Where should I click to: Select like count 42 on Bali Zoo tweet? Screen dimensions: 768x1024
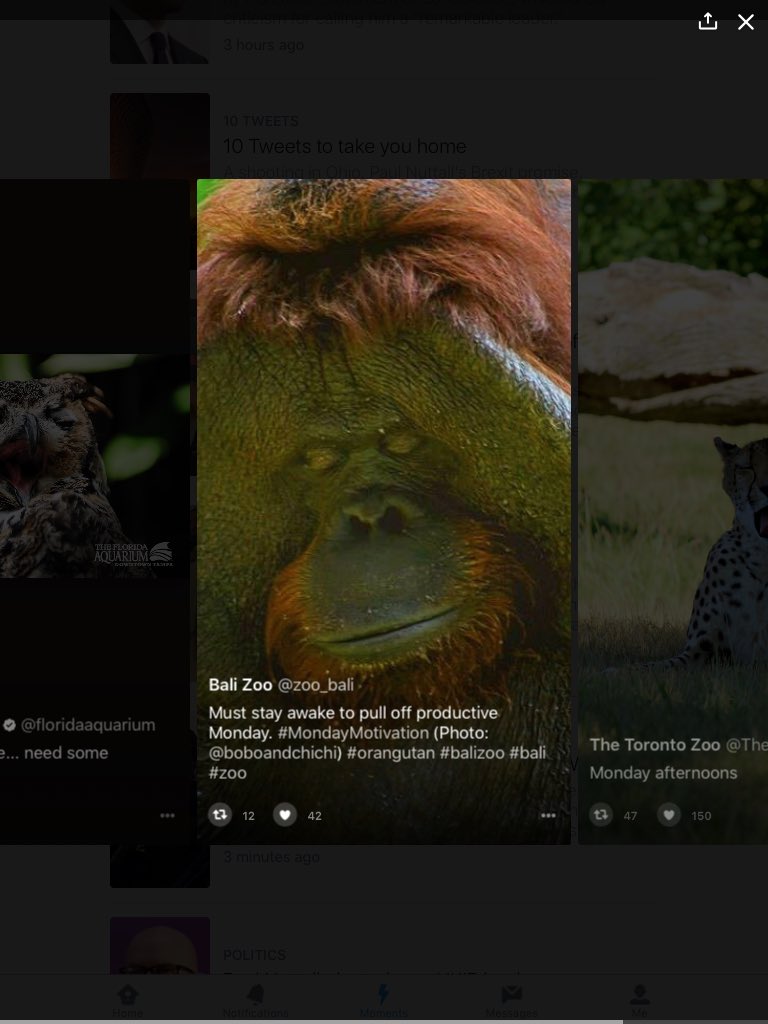315,816
